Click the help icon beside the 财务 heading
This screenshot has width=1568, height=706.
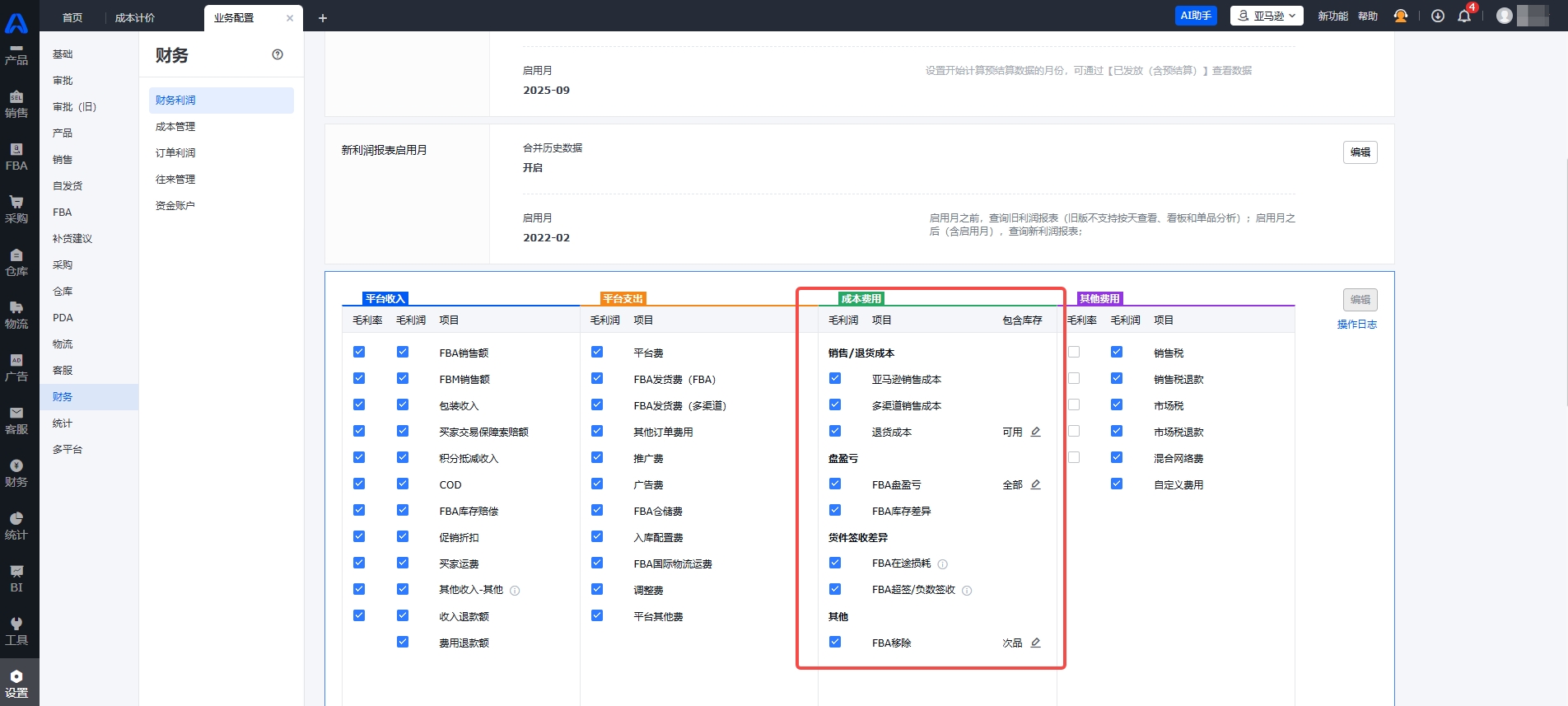[278, 54]
